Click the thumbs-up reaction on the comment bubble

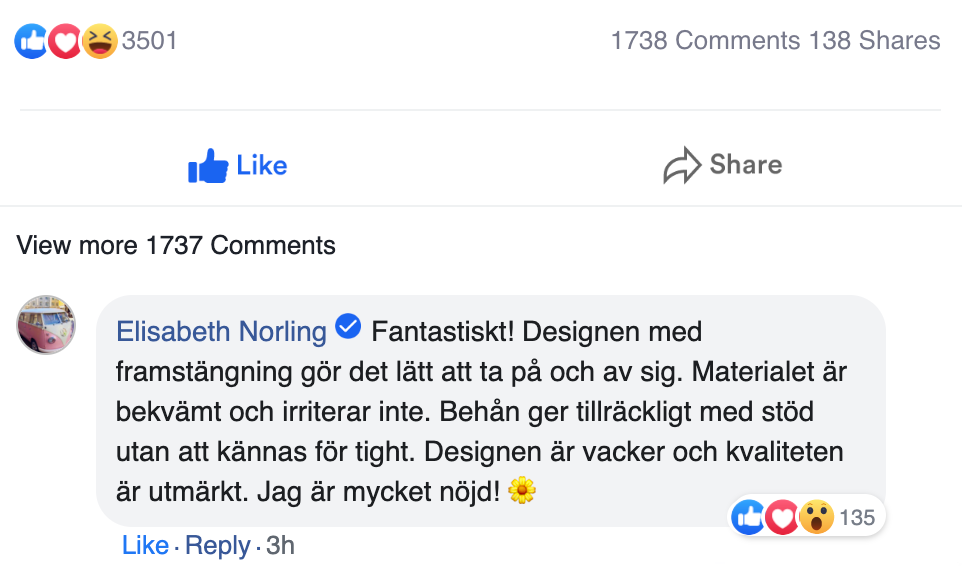tap(749, 517)
